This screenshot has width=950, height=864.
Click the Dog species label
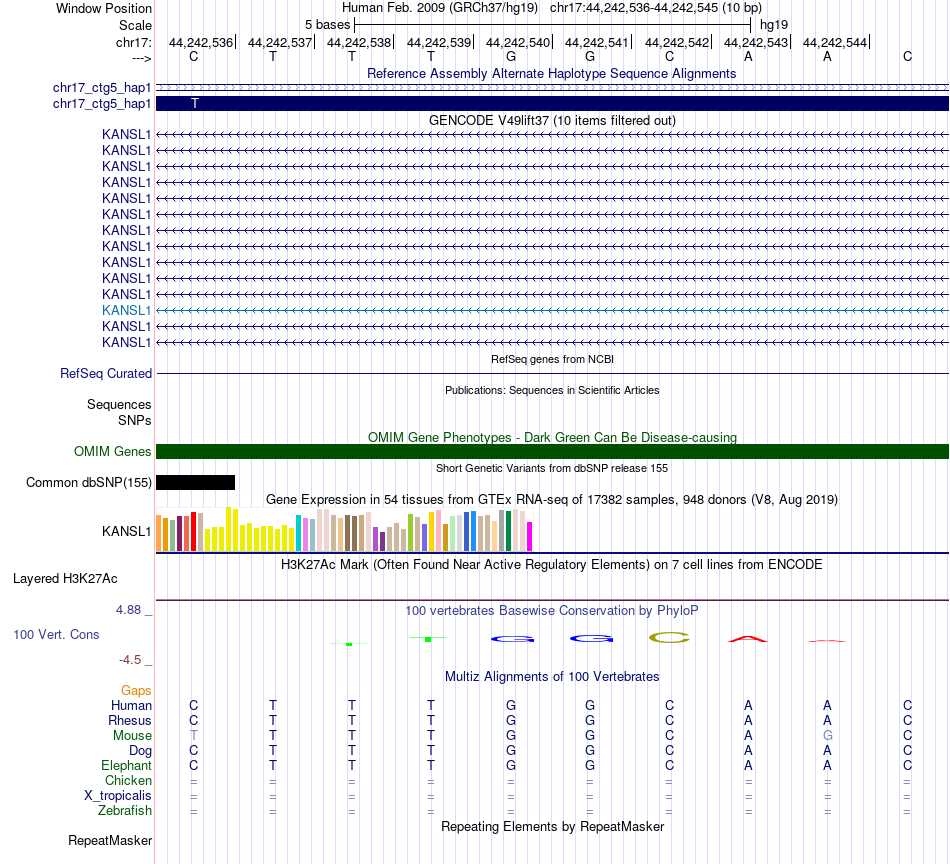[x=140, y=751]
